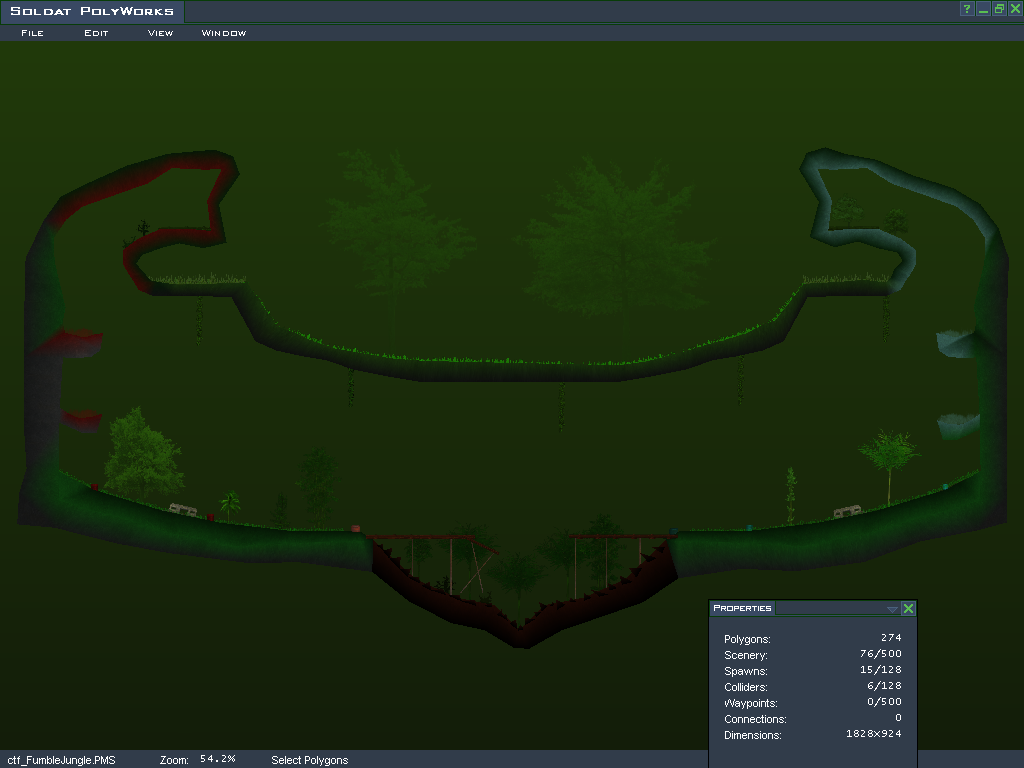The height and width of the screenshot is (768, 1024).
Task: Select the blue marker at right bridge end
Action: point(673,532)
